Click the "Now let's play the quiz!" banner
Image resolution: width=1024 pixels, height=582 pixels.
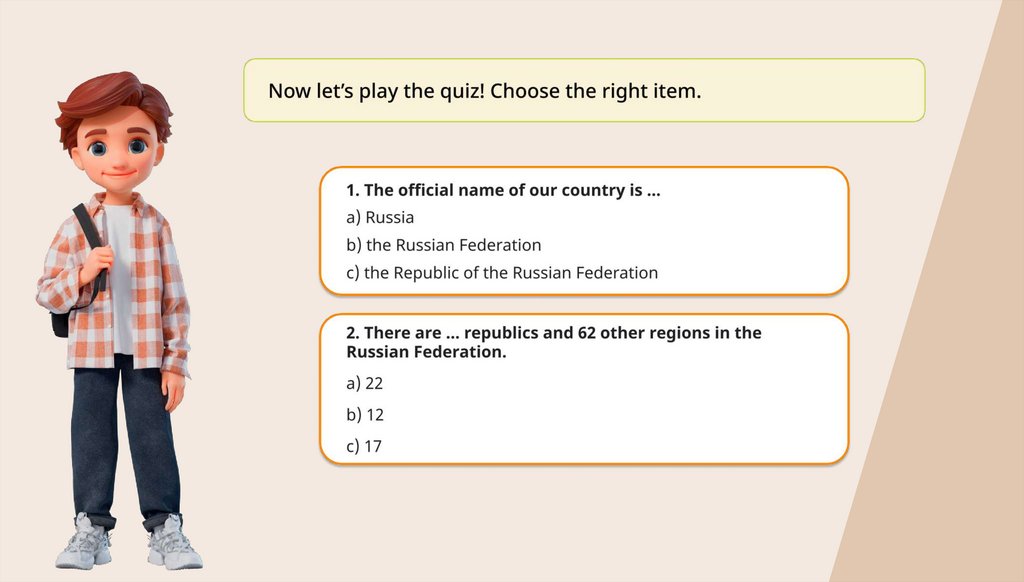(x=584, y=91)
